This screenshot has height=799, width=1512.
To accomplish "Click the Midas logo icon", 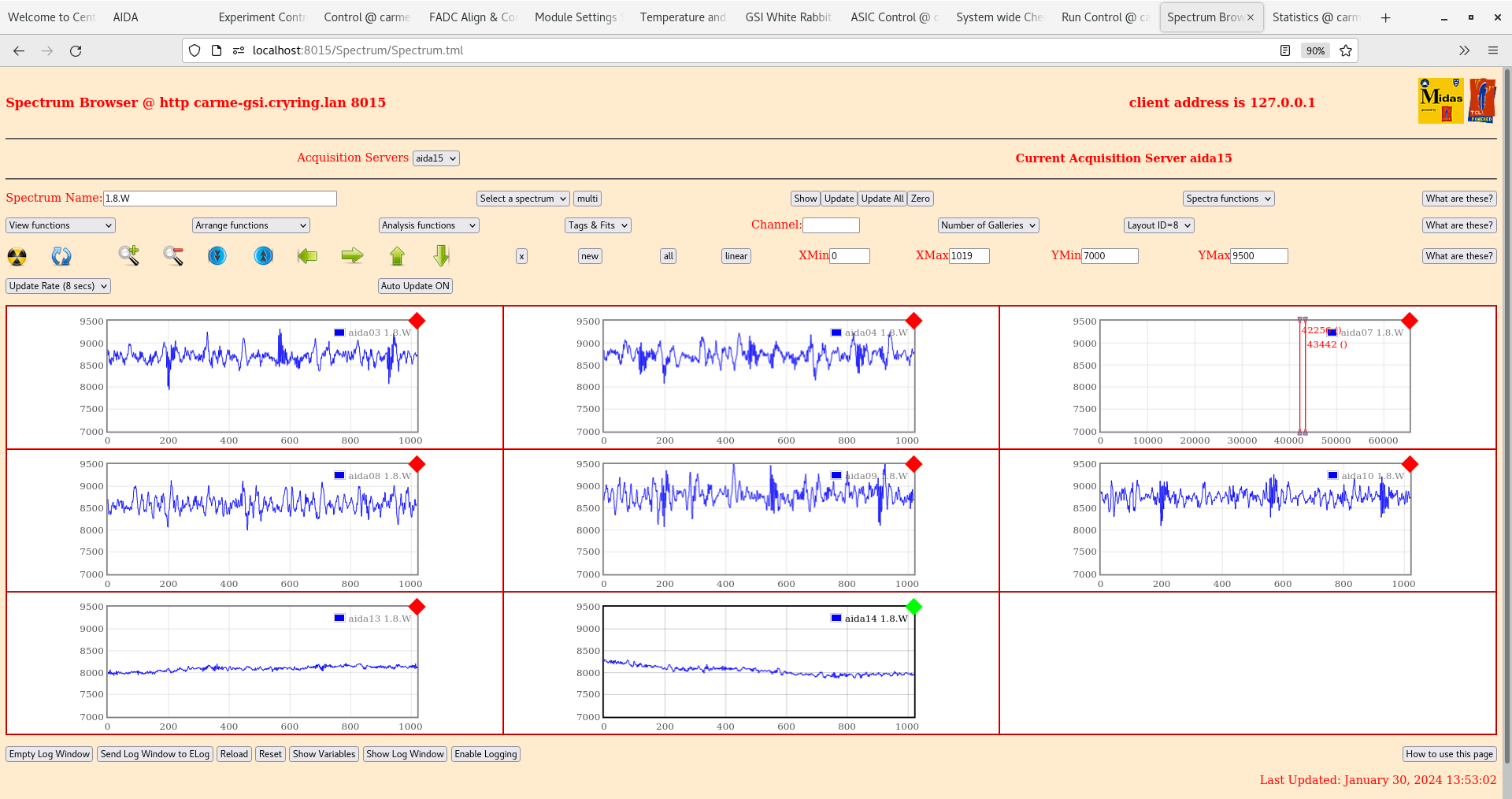I will pyautogui.click(x=1440, y=101).
